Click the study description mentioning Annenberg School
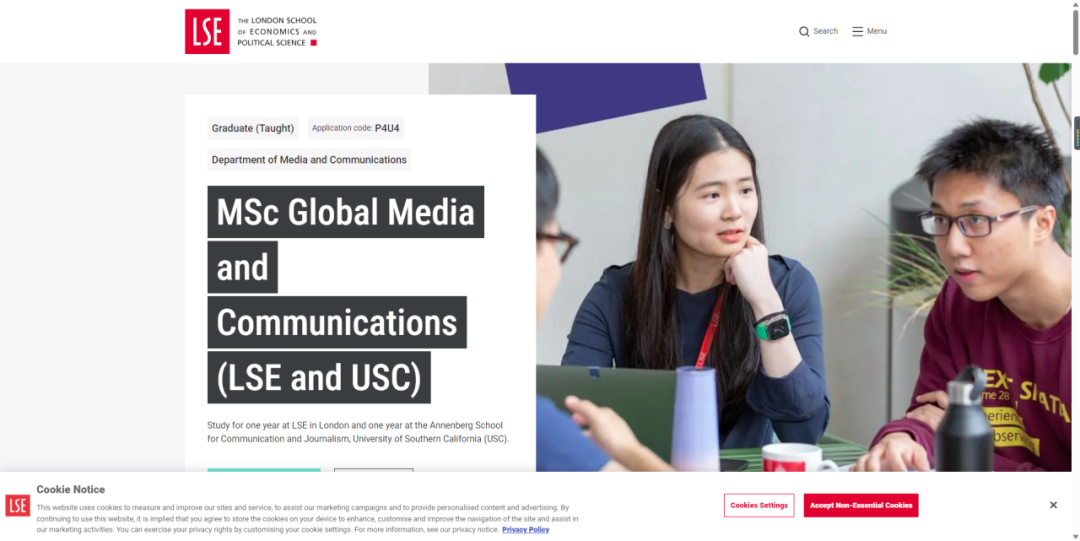This screenshot has height=541, width=1080. click(x=358, y=432)
